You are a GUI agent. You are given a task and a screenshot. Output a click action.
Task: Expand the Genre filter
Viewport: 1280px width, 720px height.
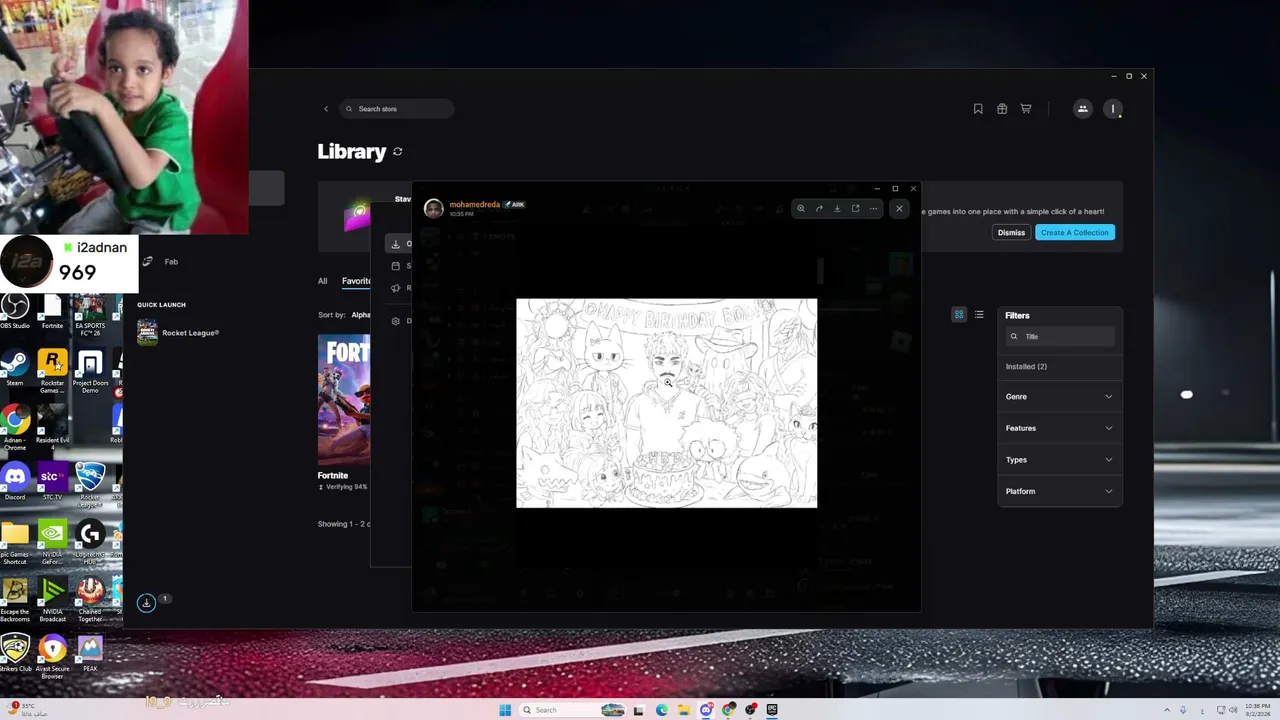tap(1059, 397)
